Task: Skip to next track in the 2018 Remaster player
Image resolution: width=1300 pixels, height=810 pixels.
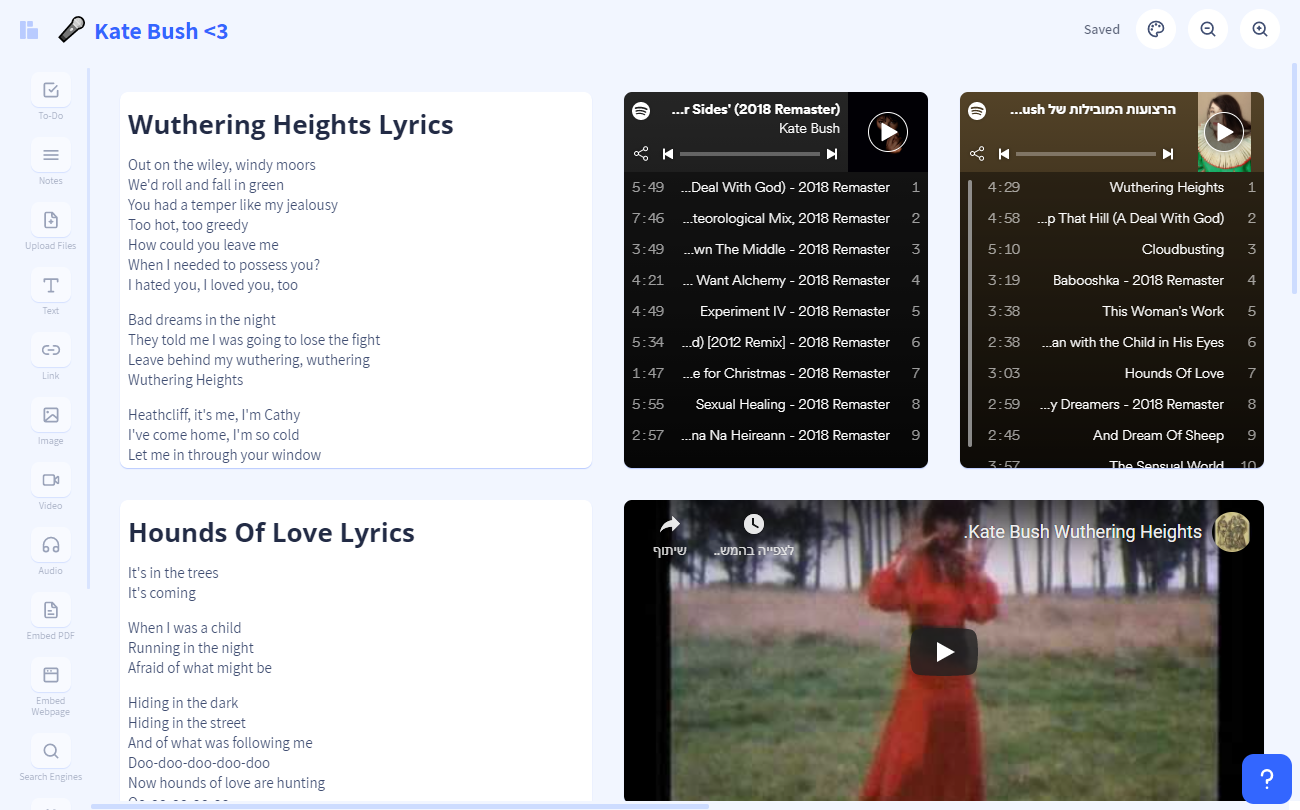Action: pyautogui.click(x=832, y=154)
